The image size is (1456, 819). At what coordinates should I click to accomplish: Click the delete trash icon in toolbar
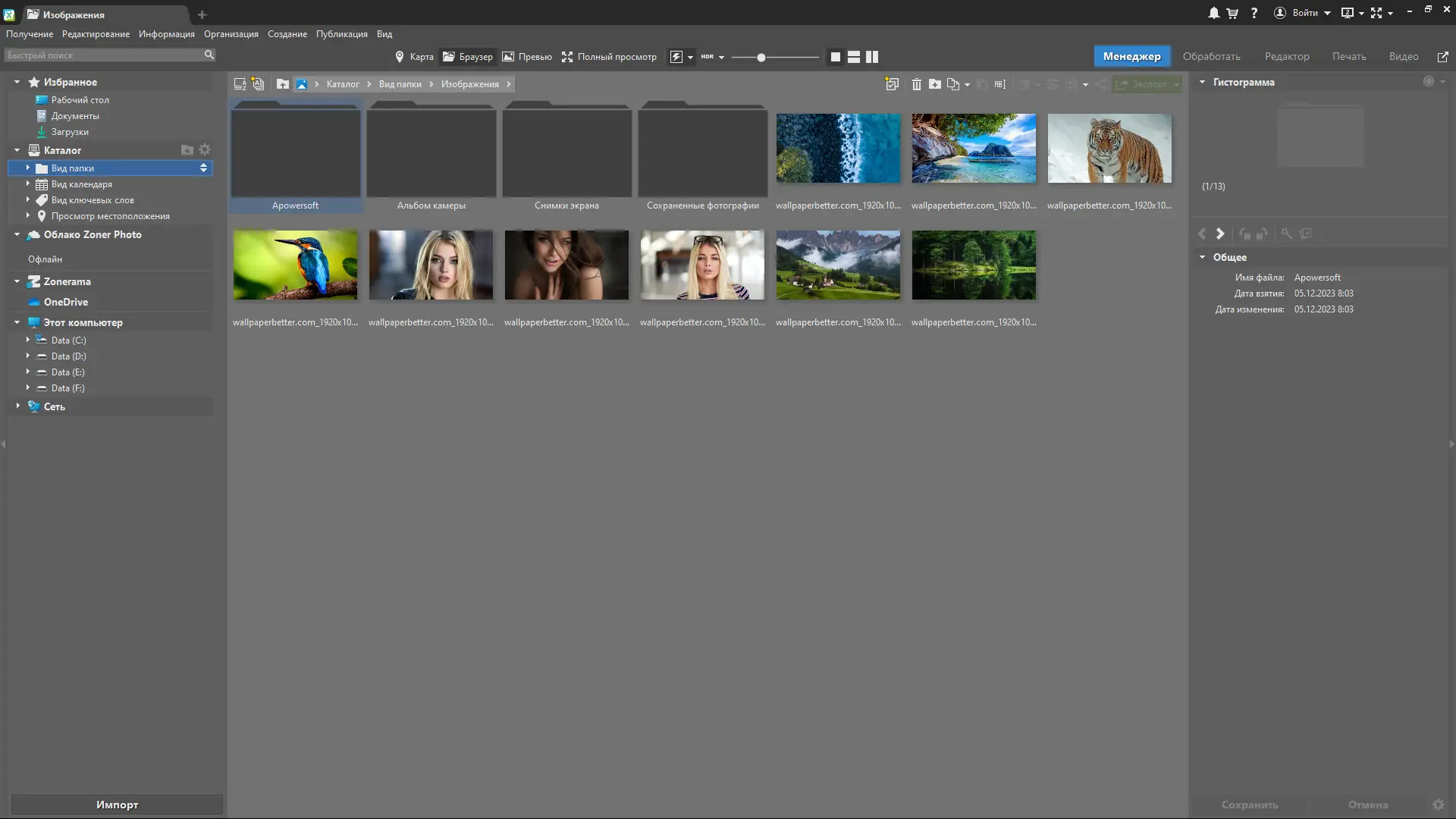pos(916,84)
